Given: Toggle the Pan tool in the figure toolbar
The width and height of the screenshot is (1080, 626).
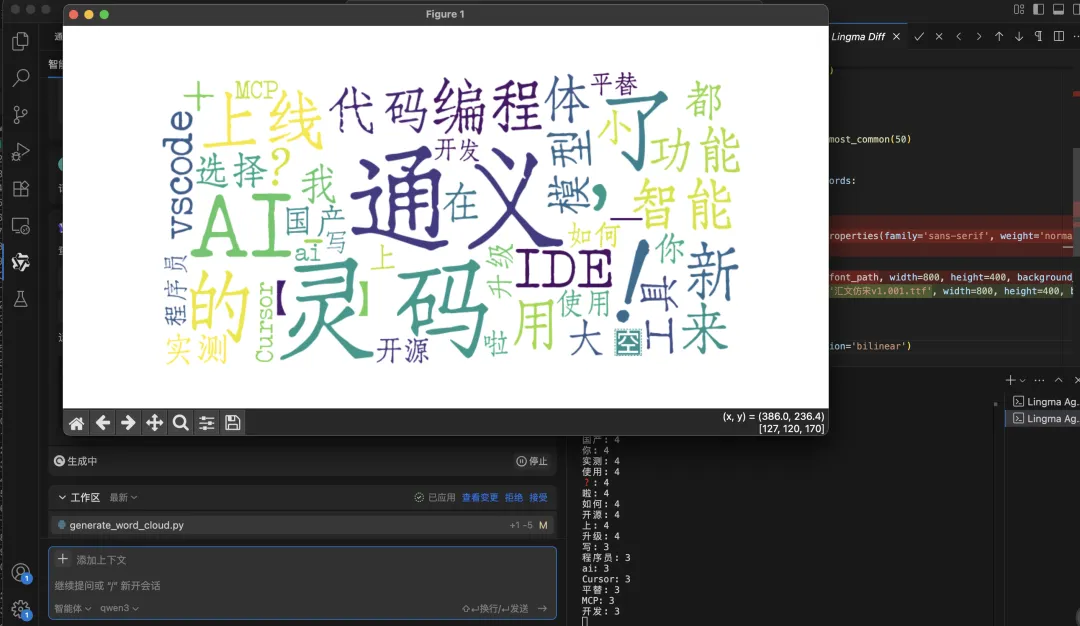Looking at the screenshot, I should [155, 422].
